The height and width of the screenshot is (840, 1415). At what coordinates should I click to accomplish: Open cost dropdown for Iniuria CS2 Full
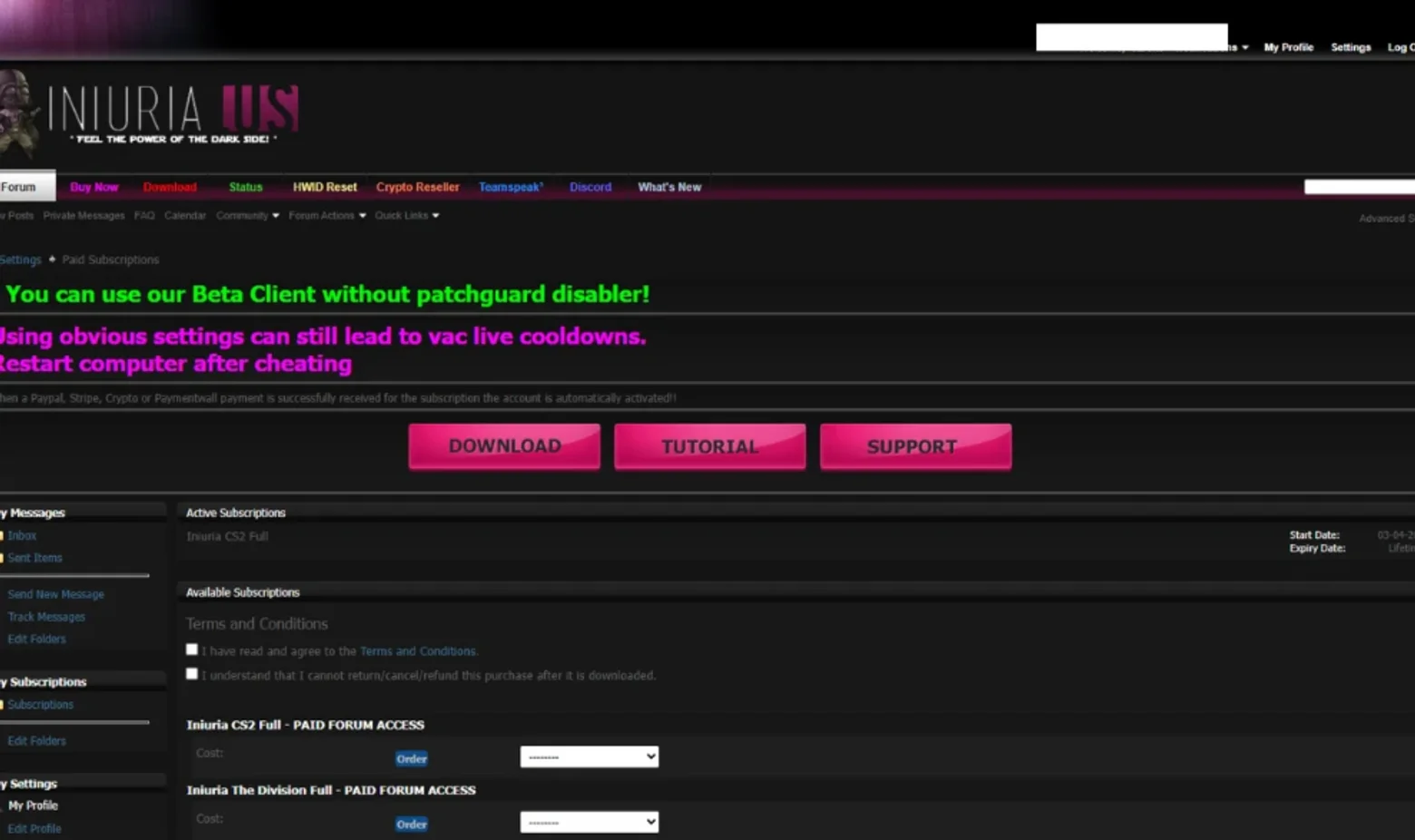tap(590, 757)
